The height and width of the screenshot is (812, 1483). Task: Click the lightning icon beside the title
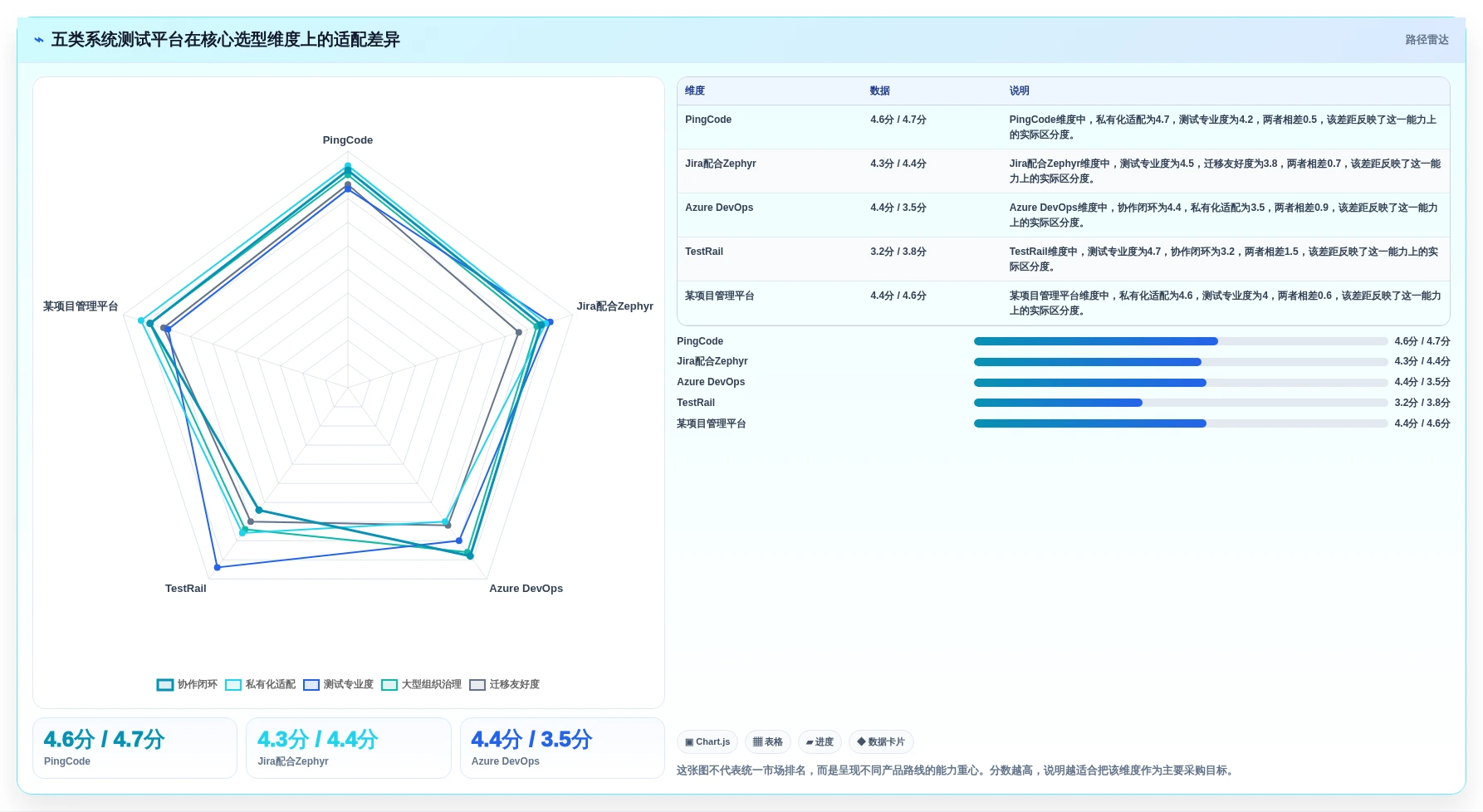pyautogui.click(x=39, y=40)
